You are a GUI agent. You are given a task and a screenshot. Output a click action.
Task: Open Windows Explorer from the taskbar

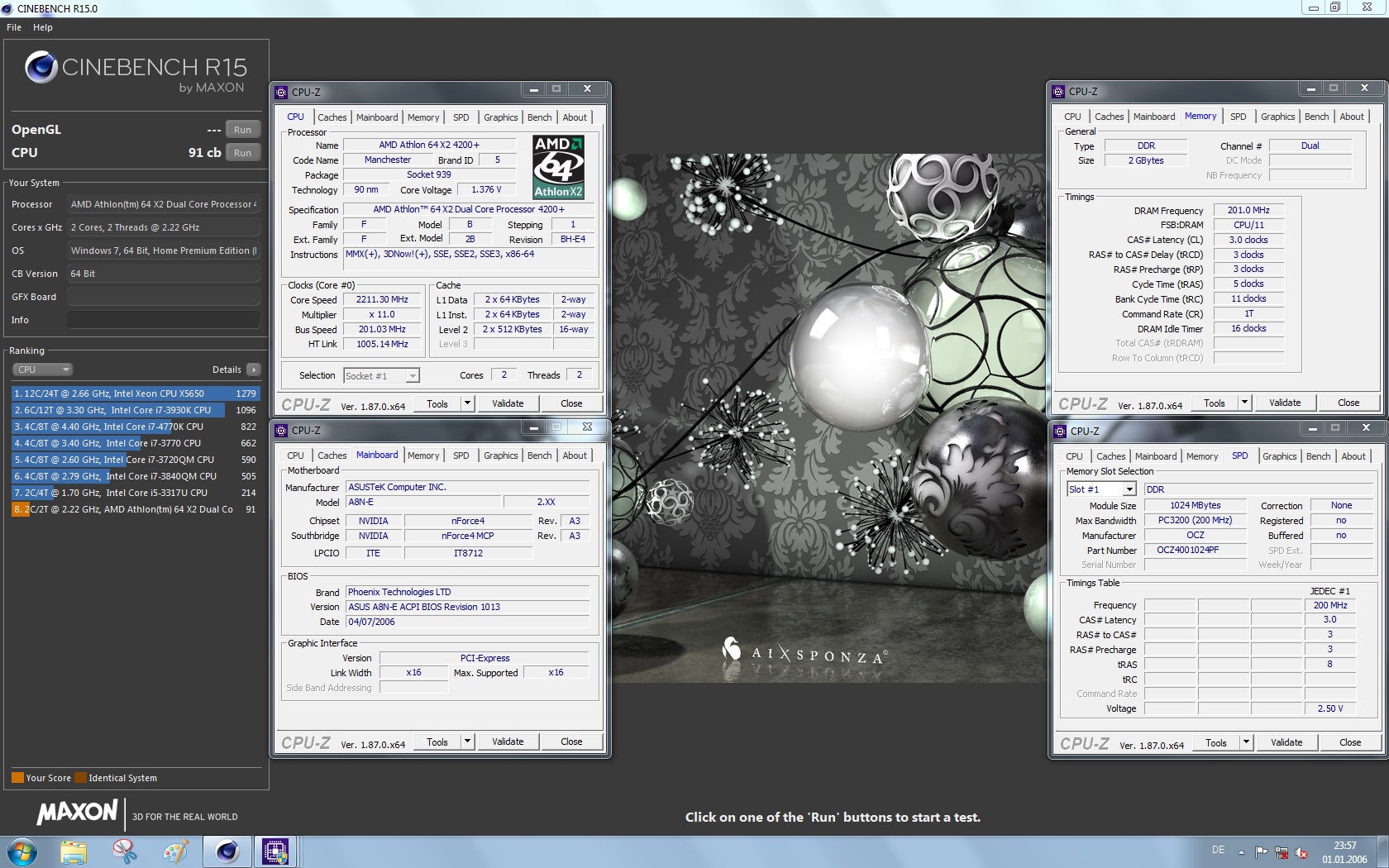tap(74, 851)
